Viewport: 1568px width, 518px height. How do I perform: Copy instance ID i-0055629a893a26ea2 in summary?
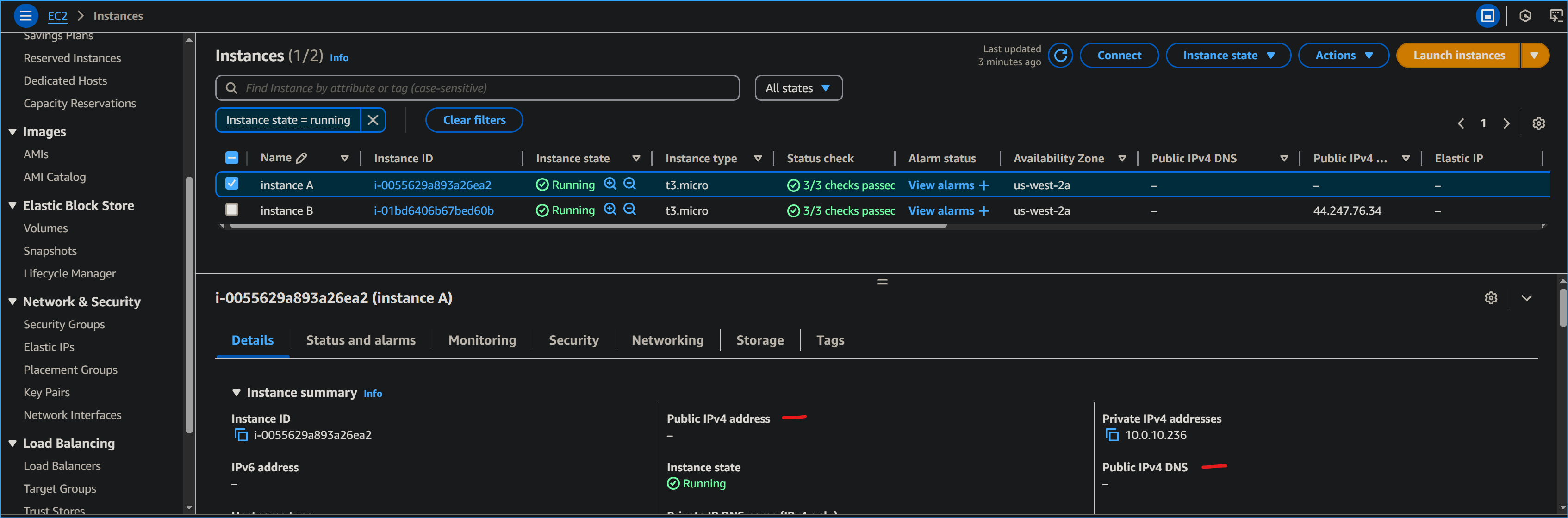241,435
